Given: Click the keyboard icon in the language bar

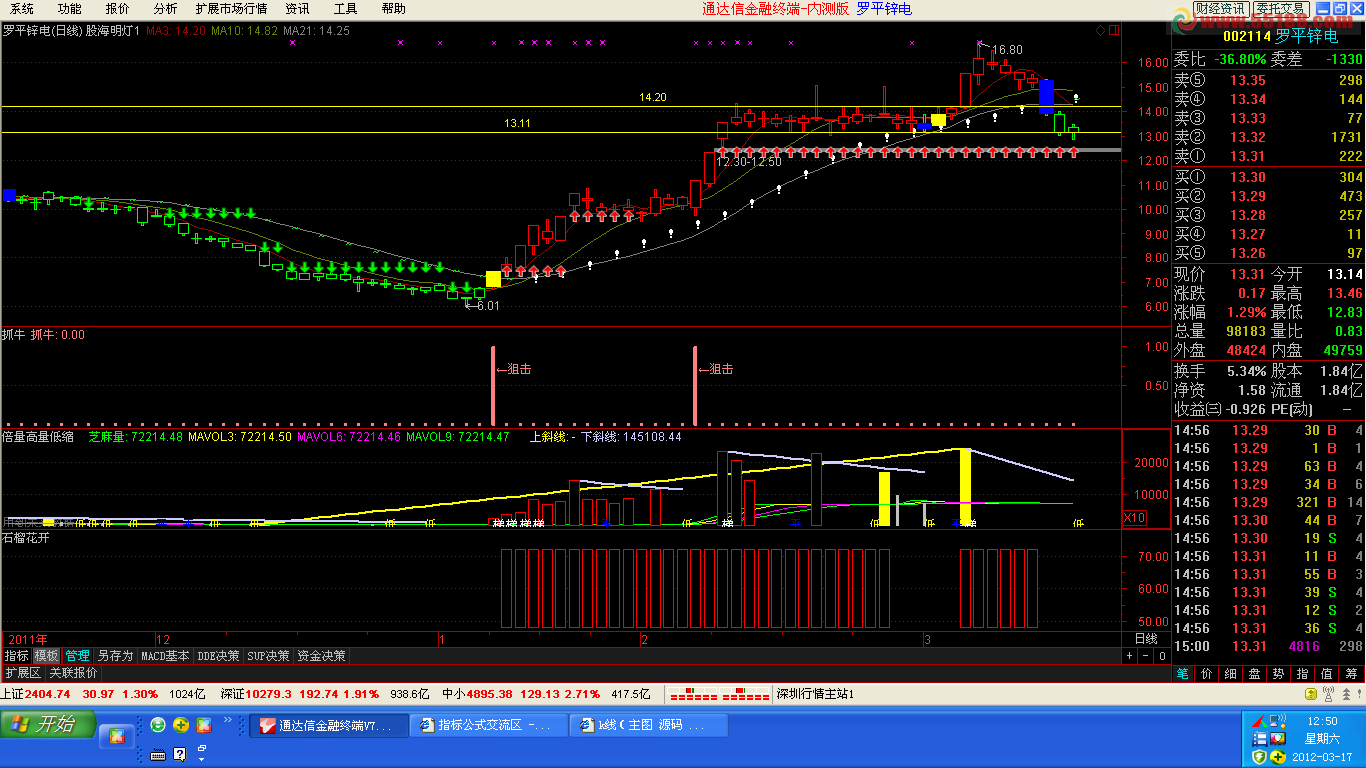Looking at the screenshot, I should click(158, 754).
